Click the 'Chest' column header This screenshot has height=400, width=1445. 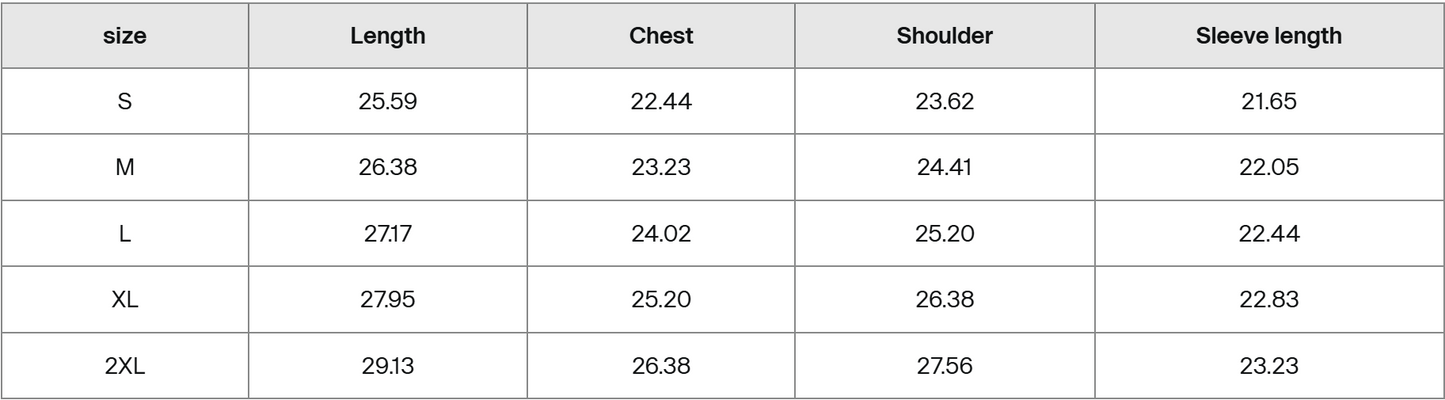[x=661, y=36]
